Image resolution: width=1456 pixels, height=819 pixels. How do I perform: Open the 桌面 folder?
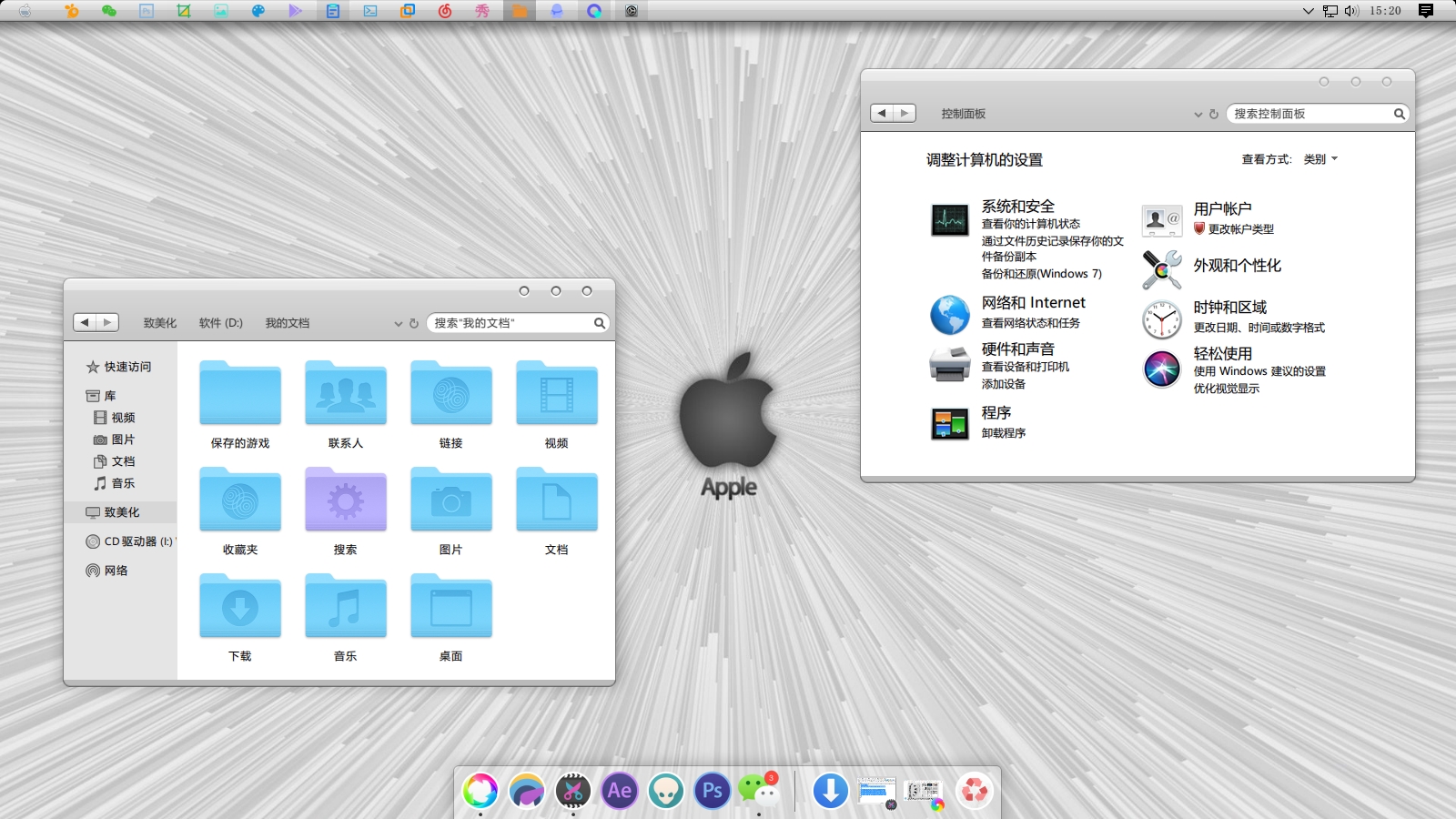pos(451,618)
